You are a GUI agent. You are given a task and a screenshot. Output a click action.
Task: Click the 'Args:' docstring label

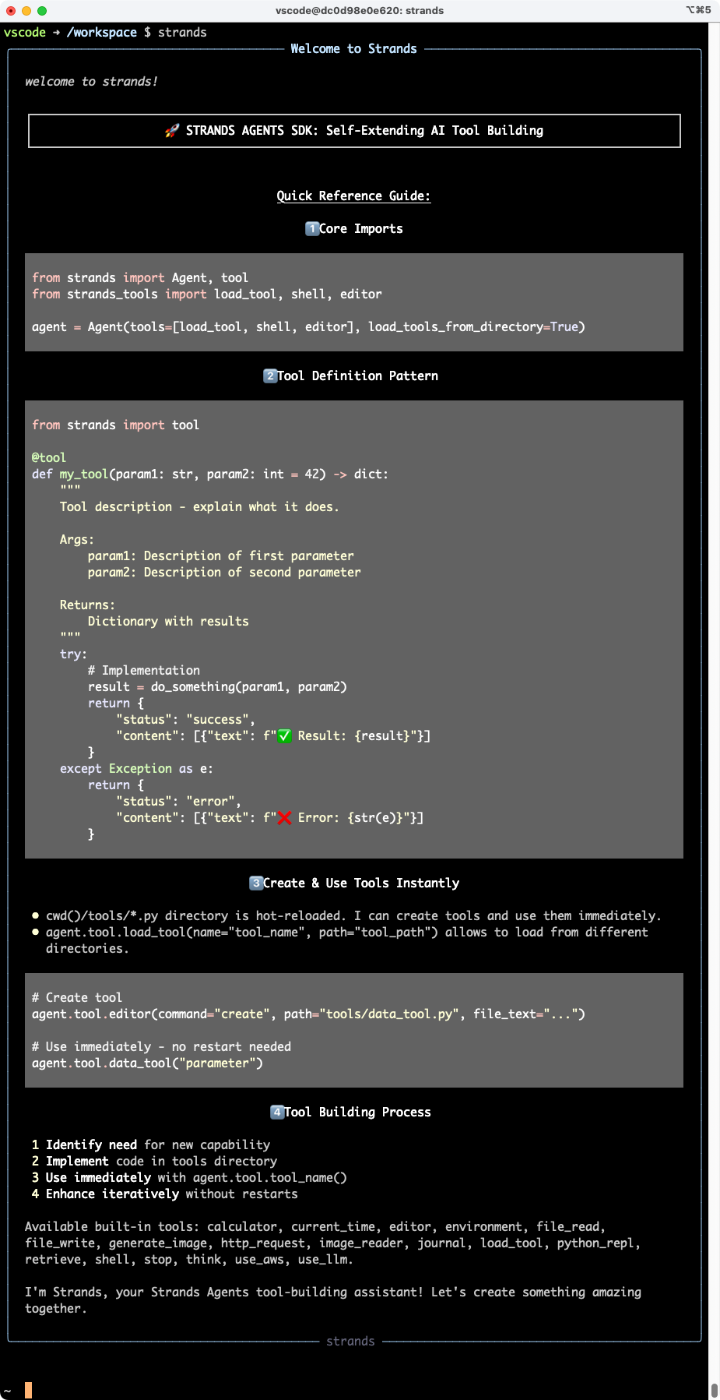click(x=77, y=539)
